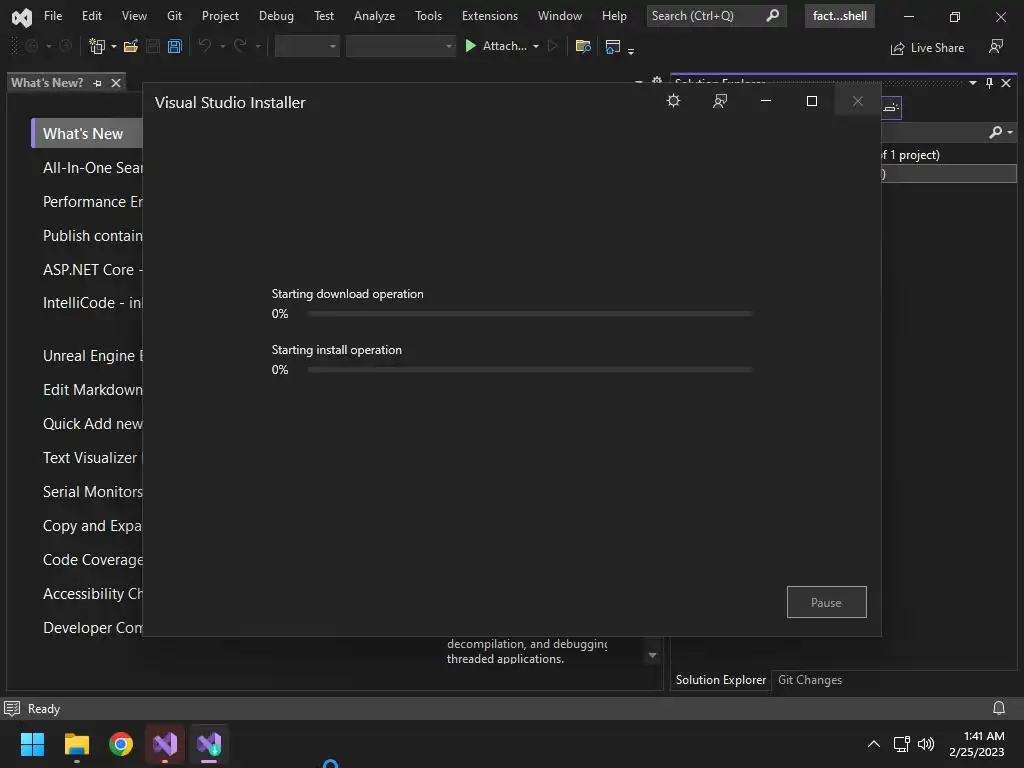The image size is (1024, 768).
Task: Click Redo arrow in toolbar
Action: click(240, 46)
